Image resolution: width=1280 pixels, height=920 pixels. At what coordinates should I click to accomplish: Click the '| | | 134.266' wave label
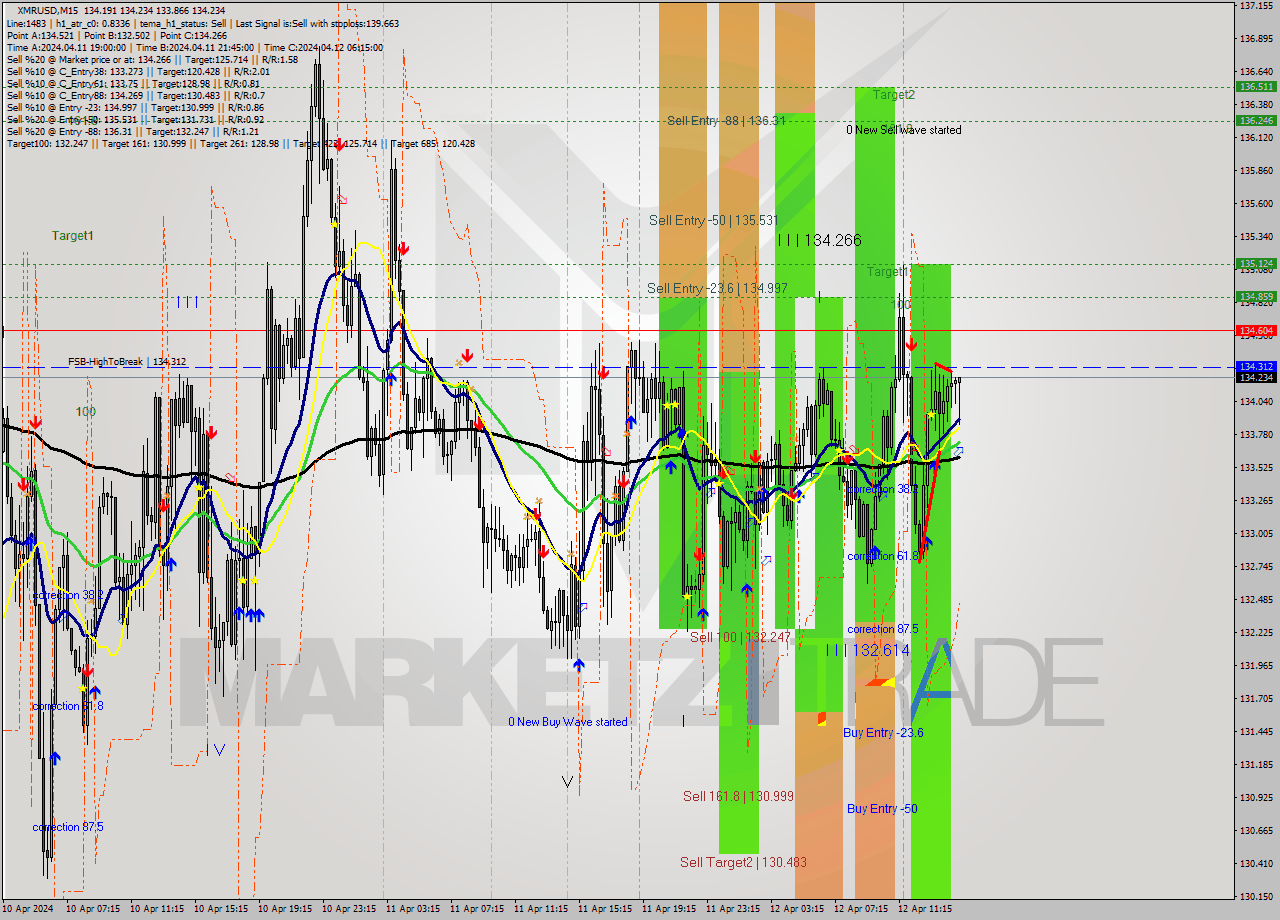click(819, 240)
